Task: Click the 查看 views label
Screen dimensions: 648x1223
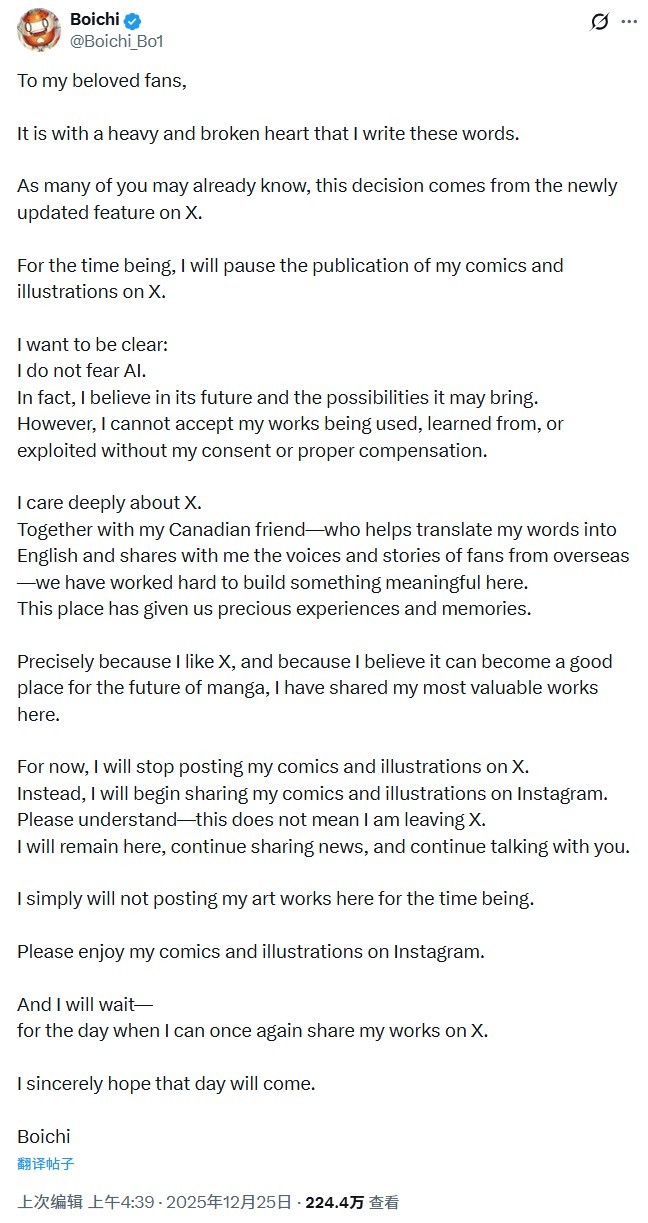Action: point(384,1202)
